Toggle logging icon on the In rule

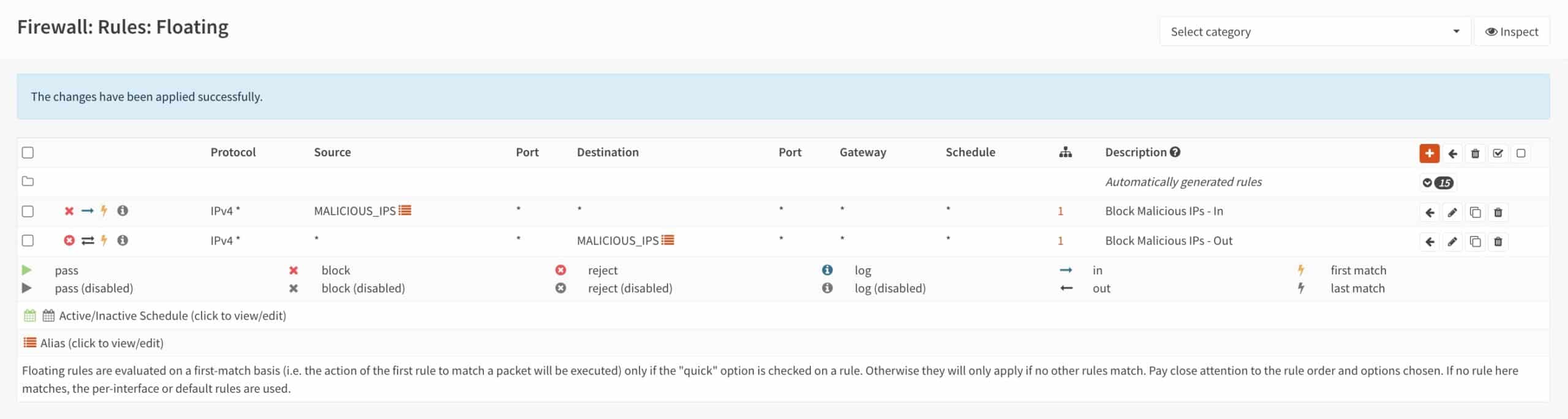(x=123, y=211)
